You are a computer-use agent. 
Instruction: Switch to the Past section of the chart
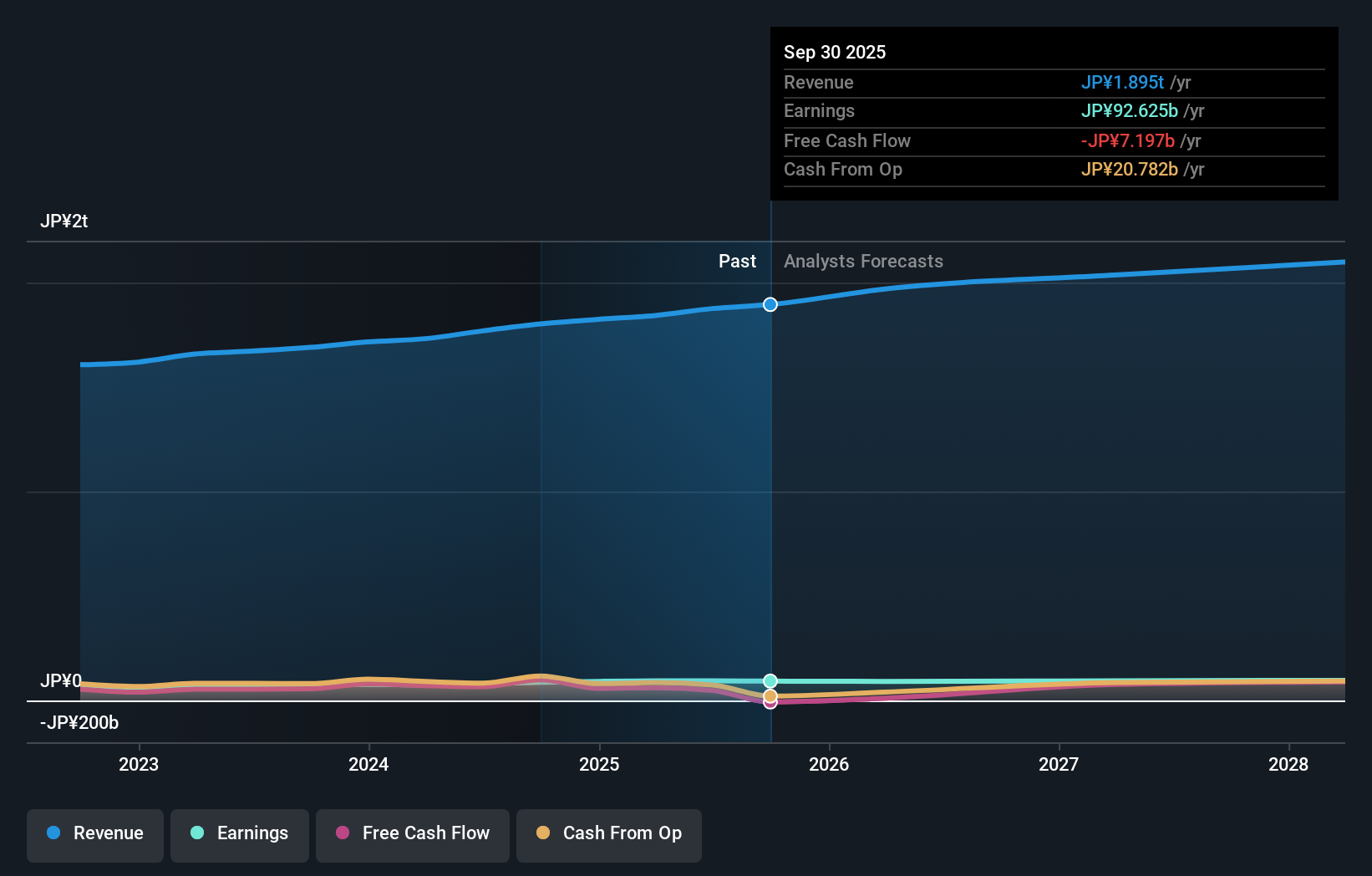(x=737, y=261)
